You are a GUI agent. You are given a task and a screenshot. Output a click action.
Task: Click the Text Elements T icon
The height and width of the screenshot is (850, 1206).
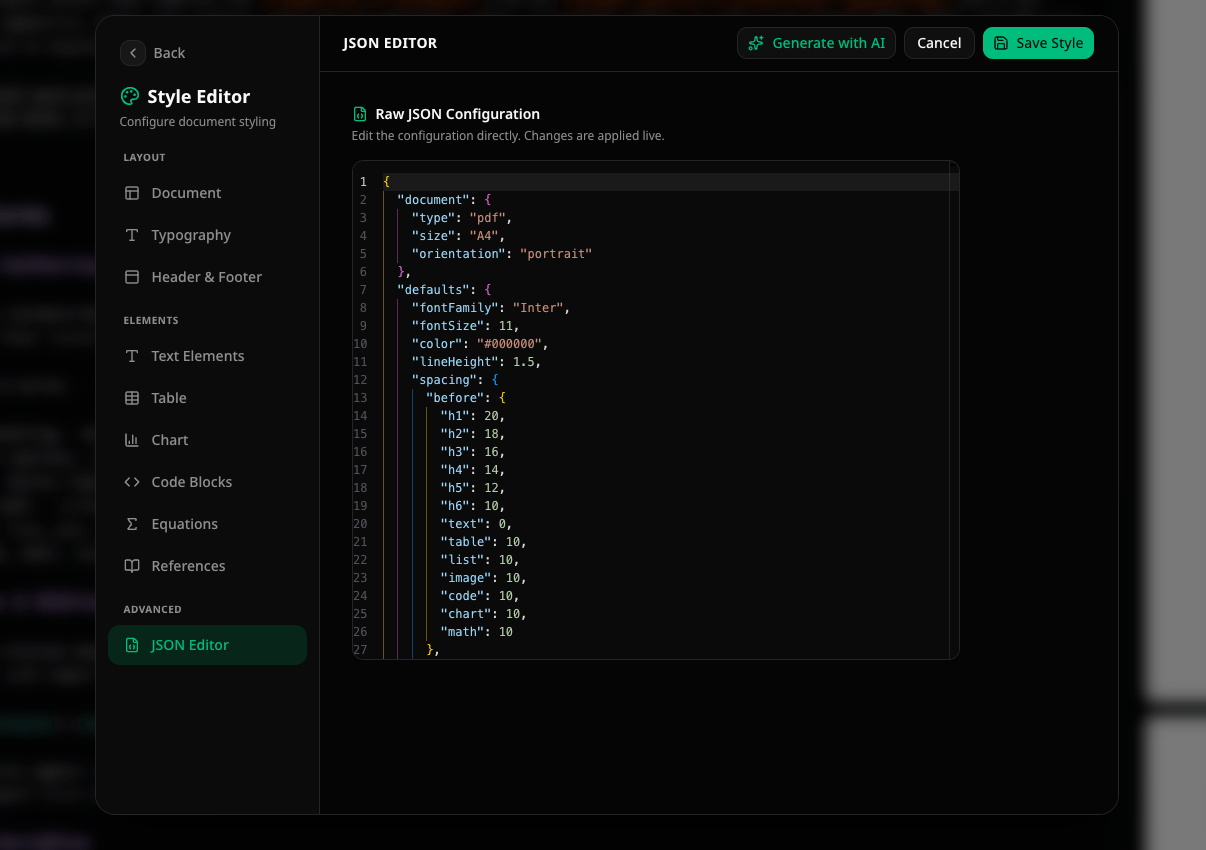coord(132,356)
